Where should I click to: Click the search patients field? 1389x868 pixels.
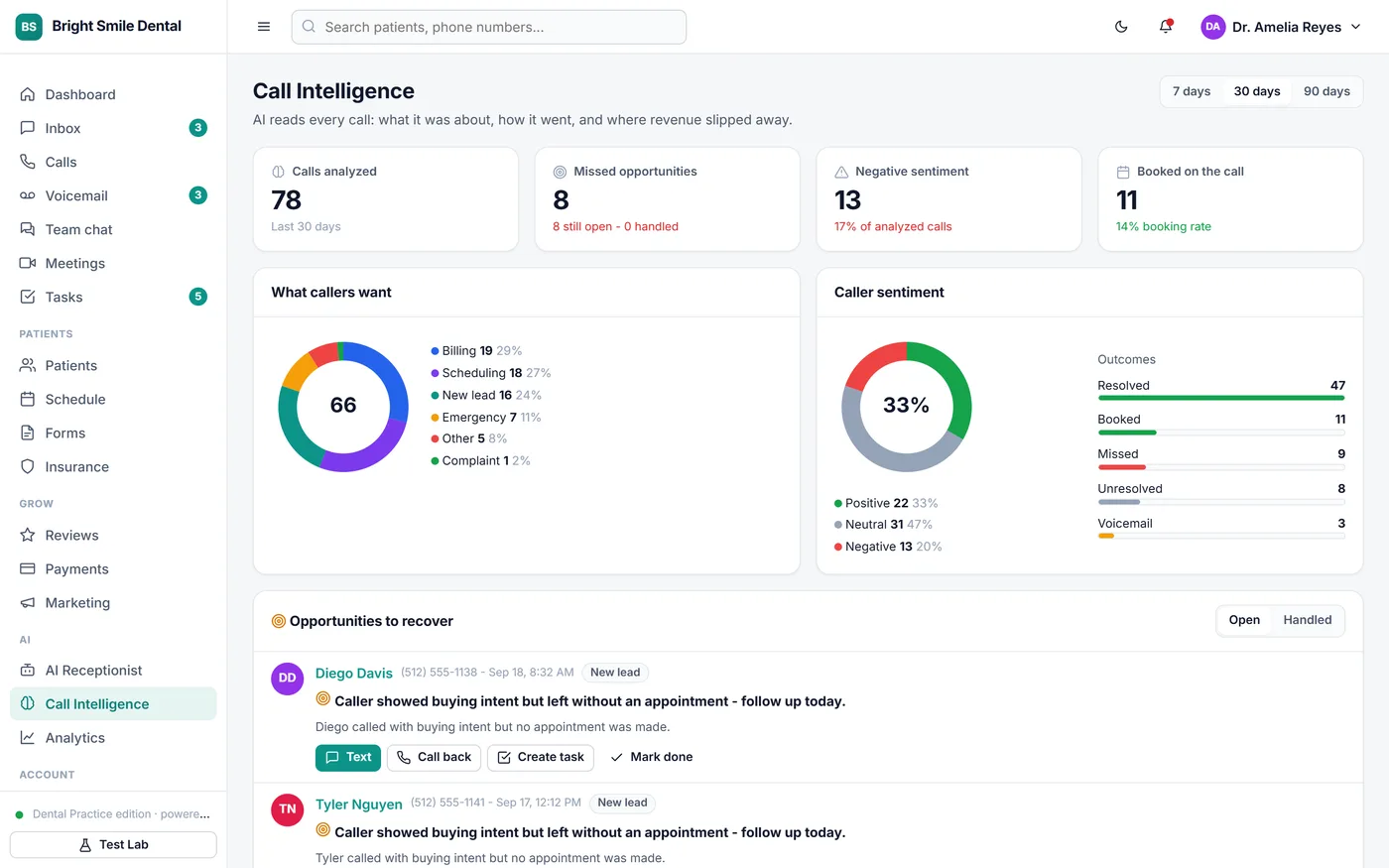(489, 27)
